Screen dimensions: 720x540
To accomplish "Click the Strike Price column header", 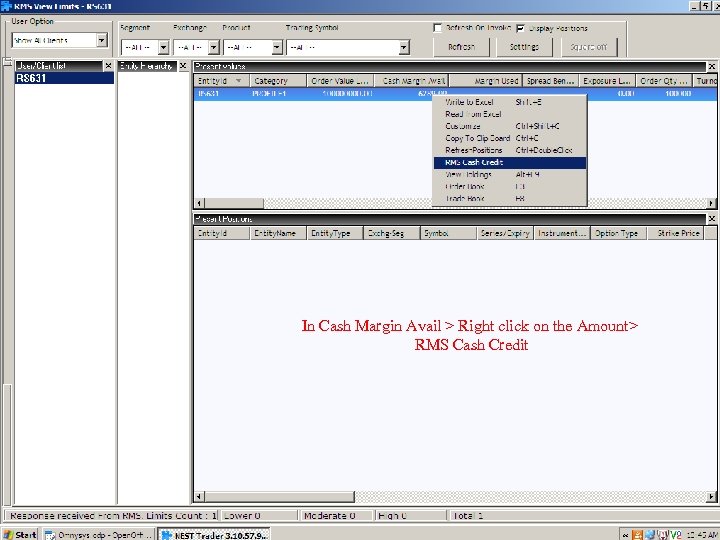I will 675,233.
